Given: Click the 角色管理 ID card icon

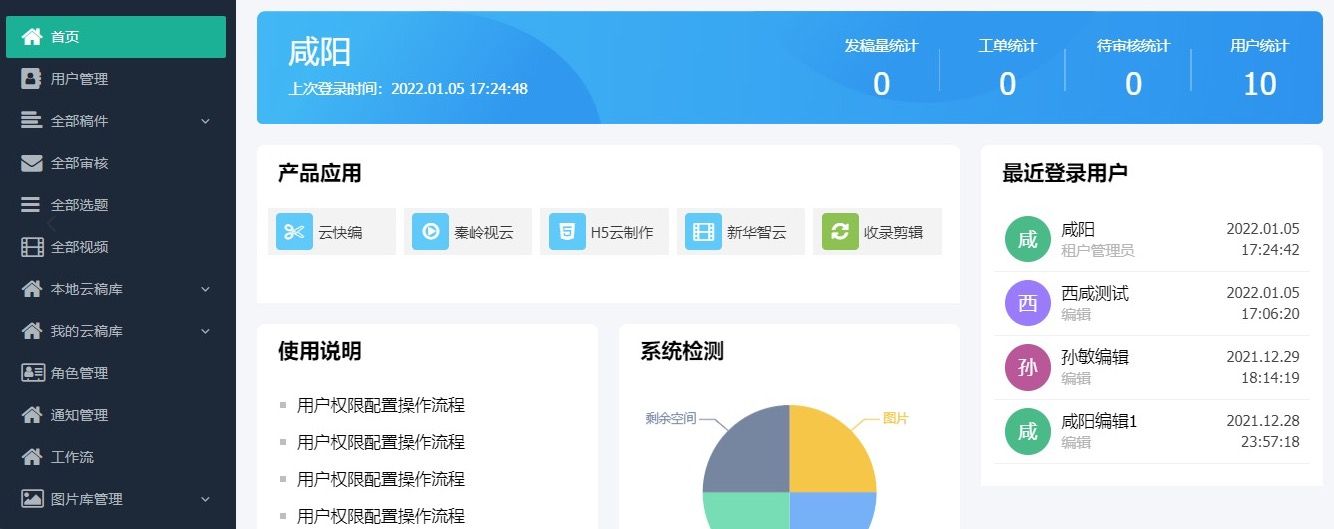Looking at the screenshot, I should pos(32,373).
